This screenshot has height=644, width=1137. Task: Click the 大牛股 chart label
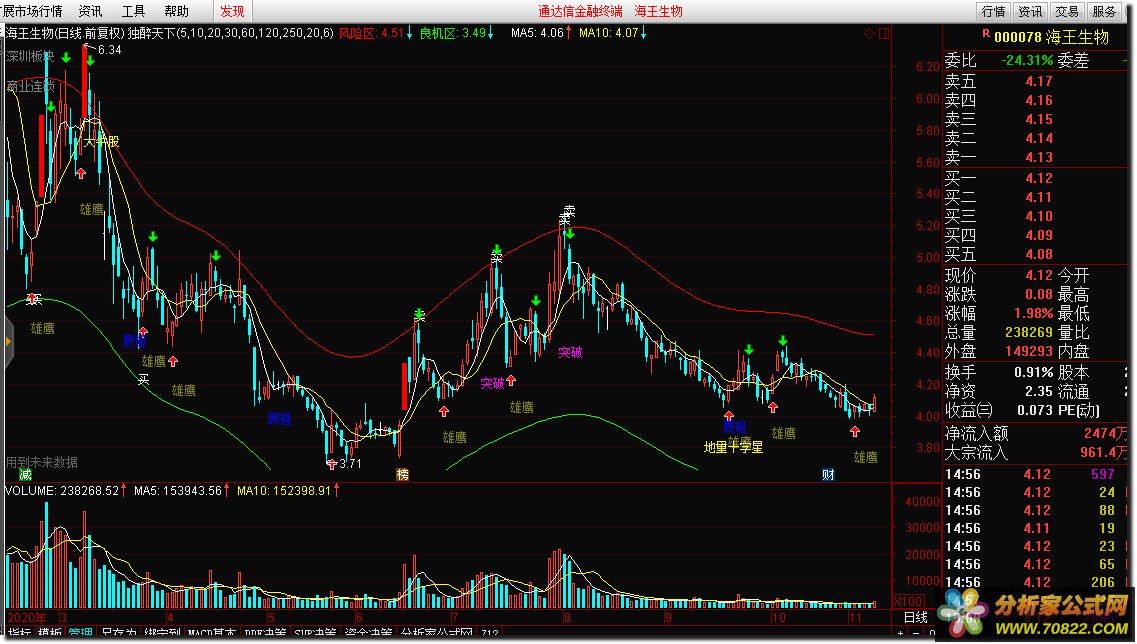[x=101, y=141]
